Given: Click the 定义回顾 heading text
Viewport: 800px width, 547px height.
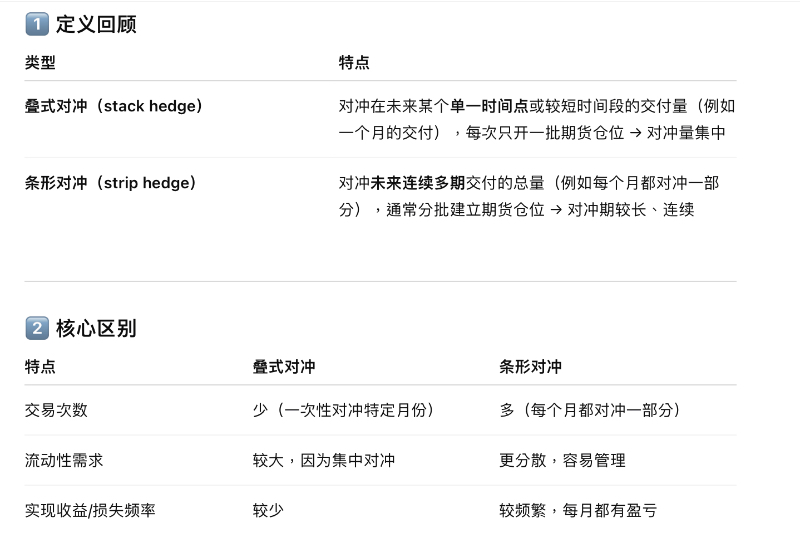Looking at the screenshot, I should point(96,25).
